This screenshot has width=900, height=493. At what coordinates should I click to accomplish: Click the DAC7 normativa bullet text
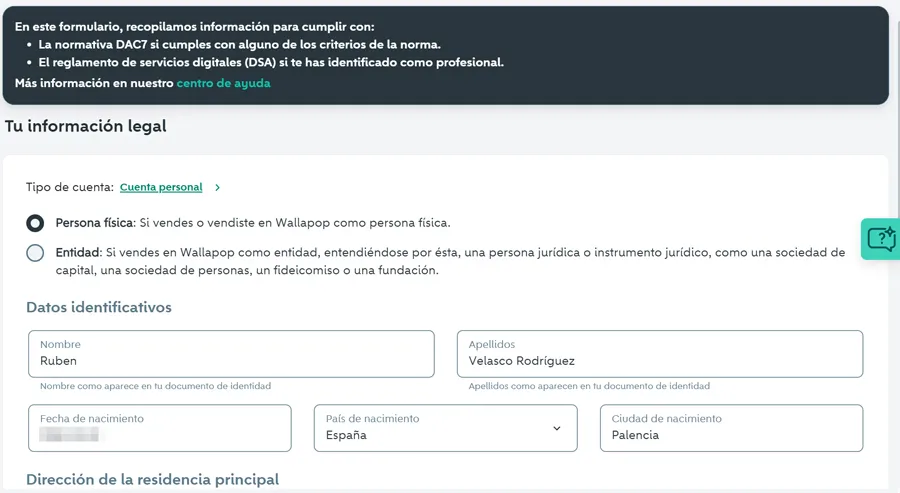[239, 45]
